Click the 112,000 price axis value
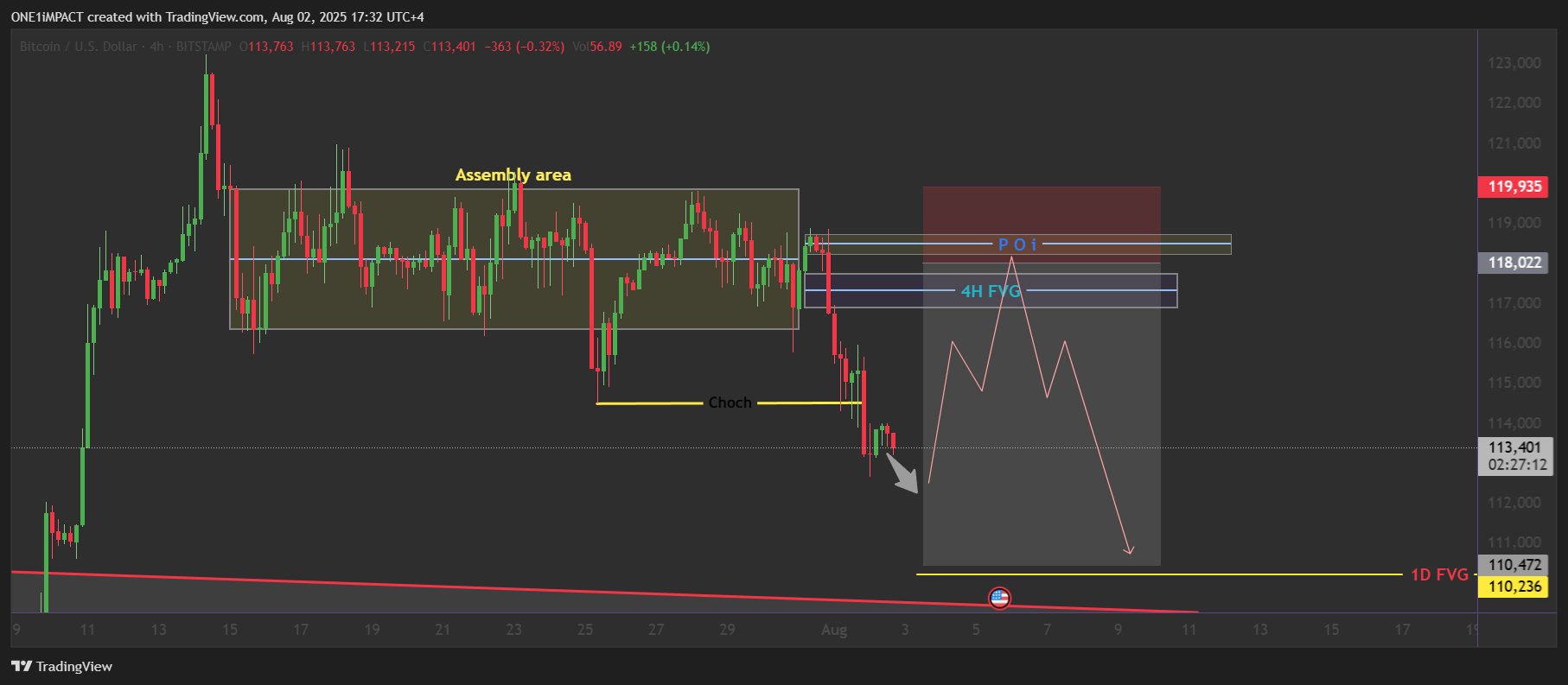Viewport: 1568px width, 685px height. (x=1514, y=503)
